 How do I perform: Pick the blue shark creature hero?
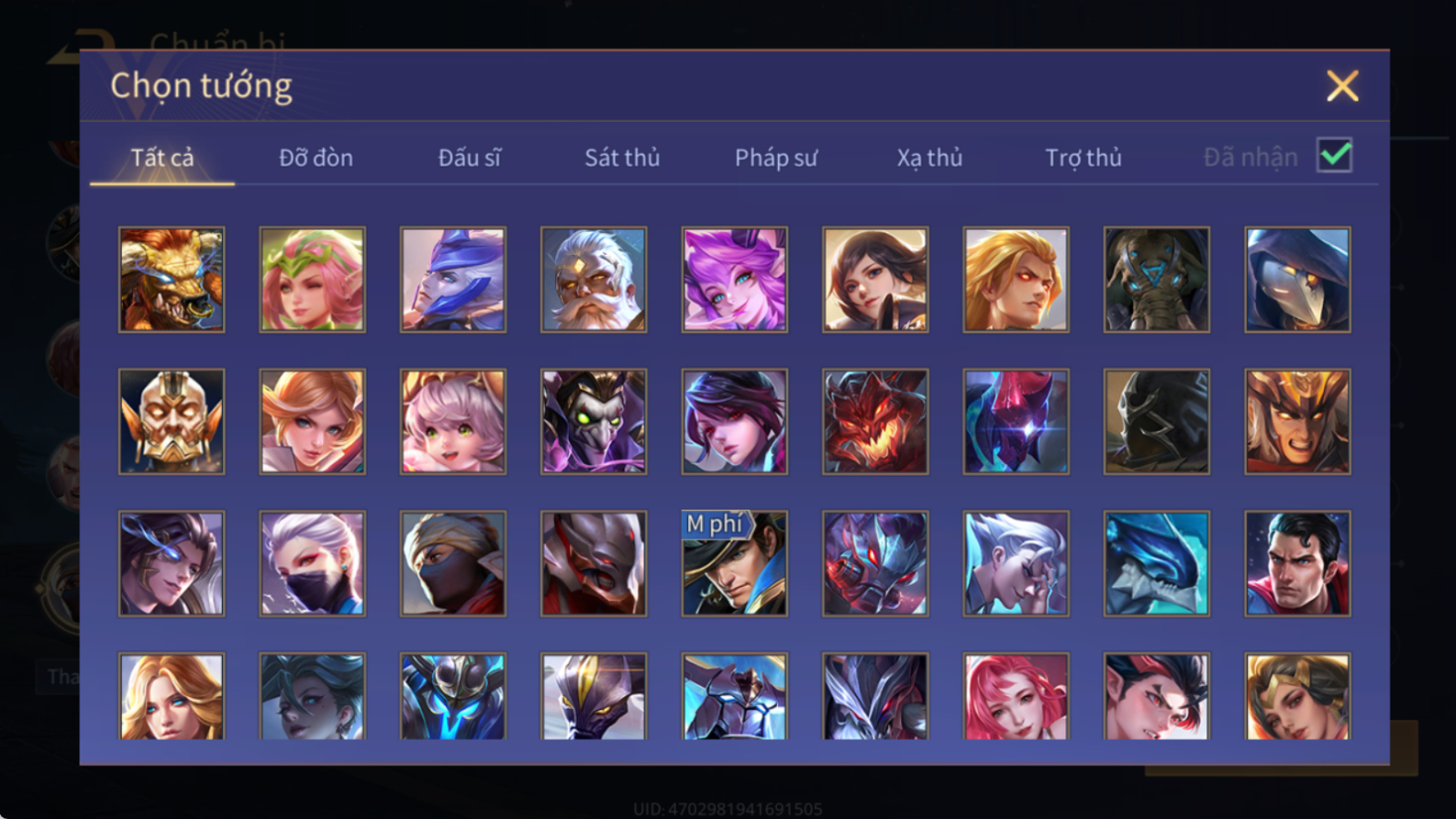1157,563
